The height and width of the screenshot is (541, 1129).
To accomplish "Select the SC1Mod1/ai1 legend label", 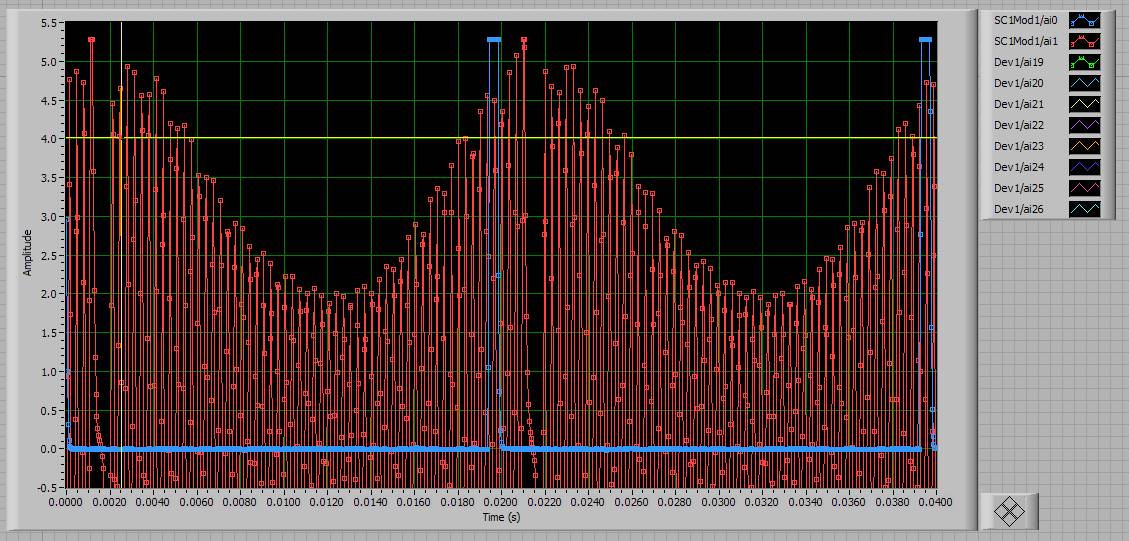I will [1025, 42].
